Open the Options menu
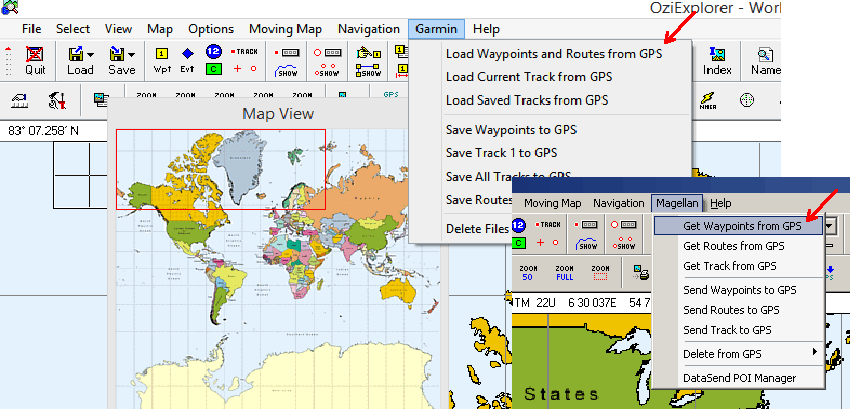Viewport: 850px width, 409px height. pos(211,29)
